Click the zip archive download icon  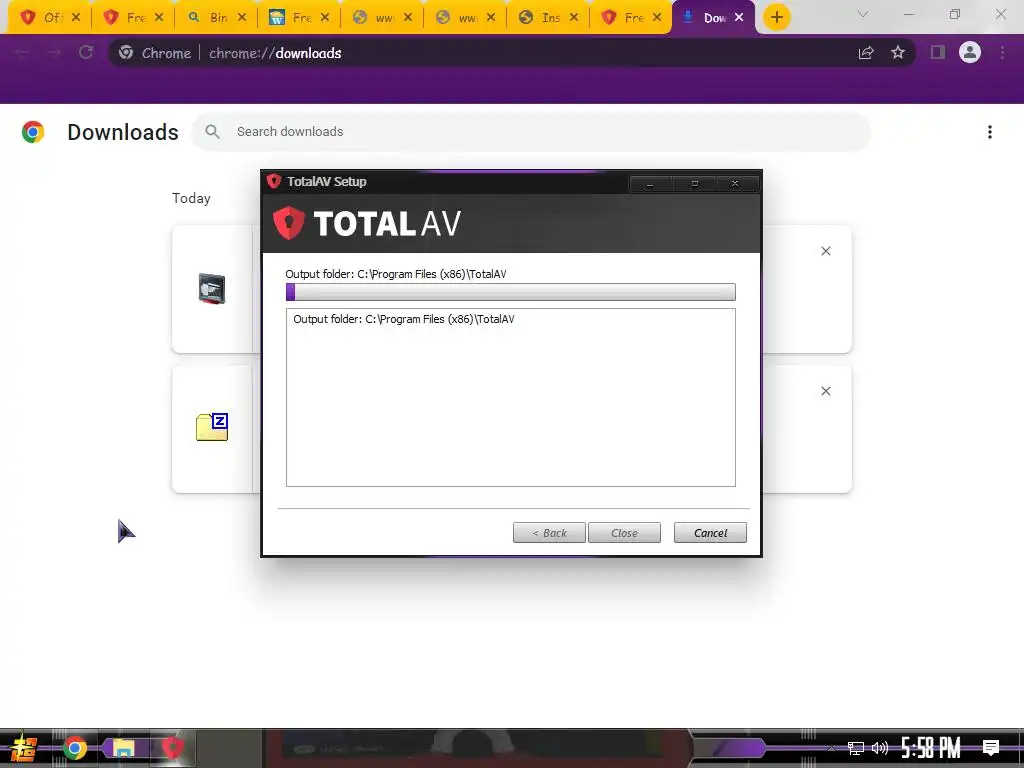212,427
